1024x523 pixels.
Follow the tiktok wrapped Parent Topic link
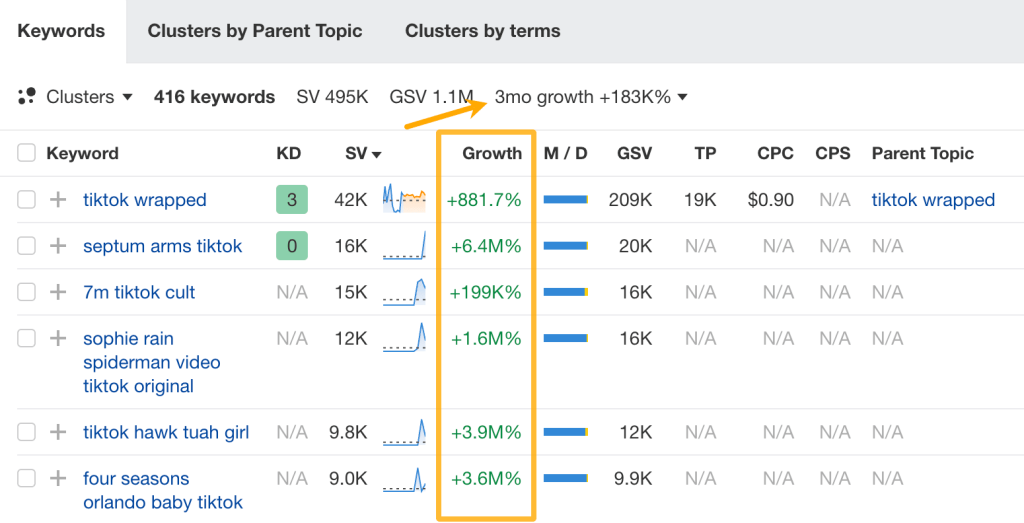pyautogui.click(x=933, y=200)
